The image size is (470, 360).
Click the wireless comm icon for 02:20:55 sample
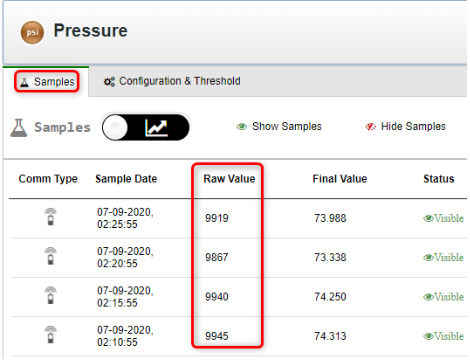[51, 256]
